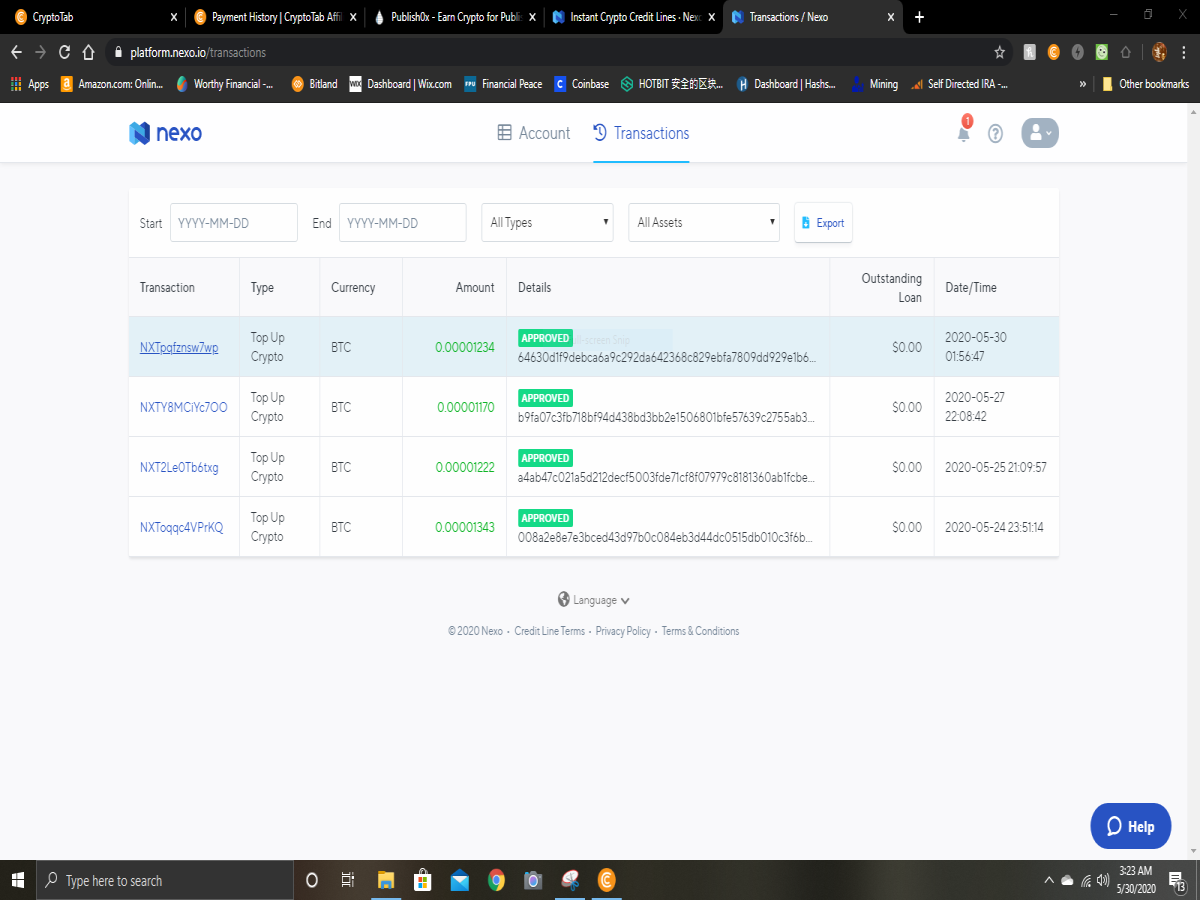Select the Transactions tab

(641, 133)
